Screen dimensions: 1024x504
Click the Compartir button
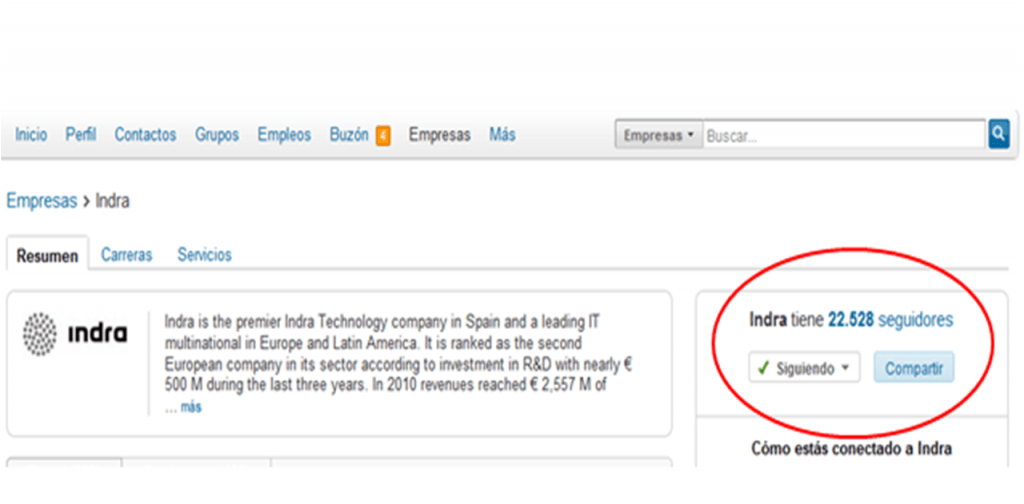tap(914, 368)
